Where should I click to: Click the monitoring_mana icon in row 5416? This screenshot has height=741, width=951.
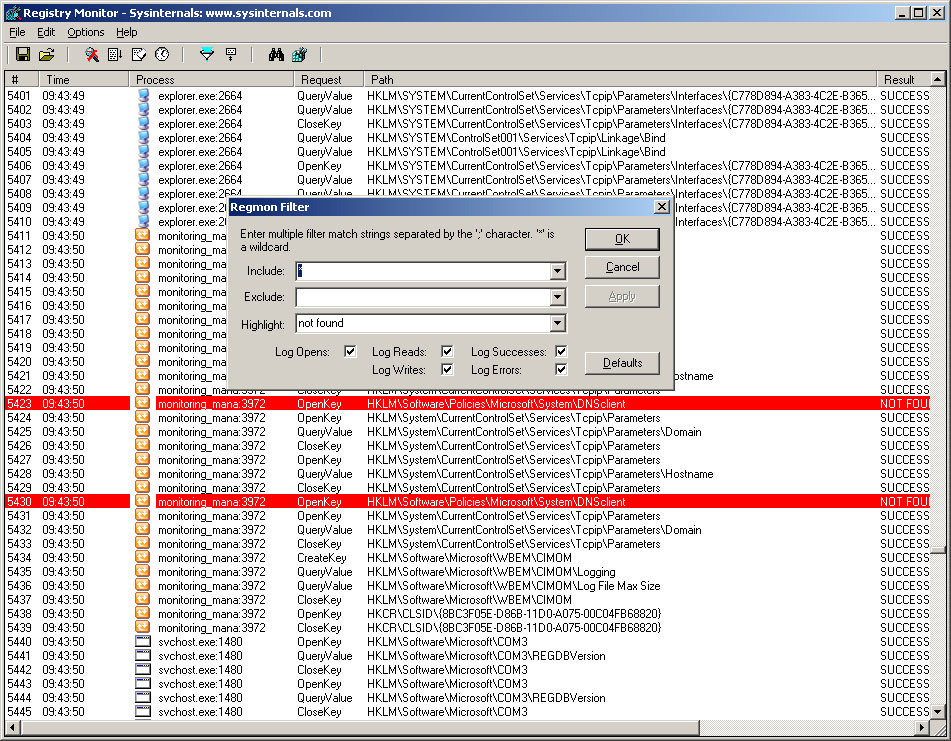click(x=143, y=306)
